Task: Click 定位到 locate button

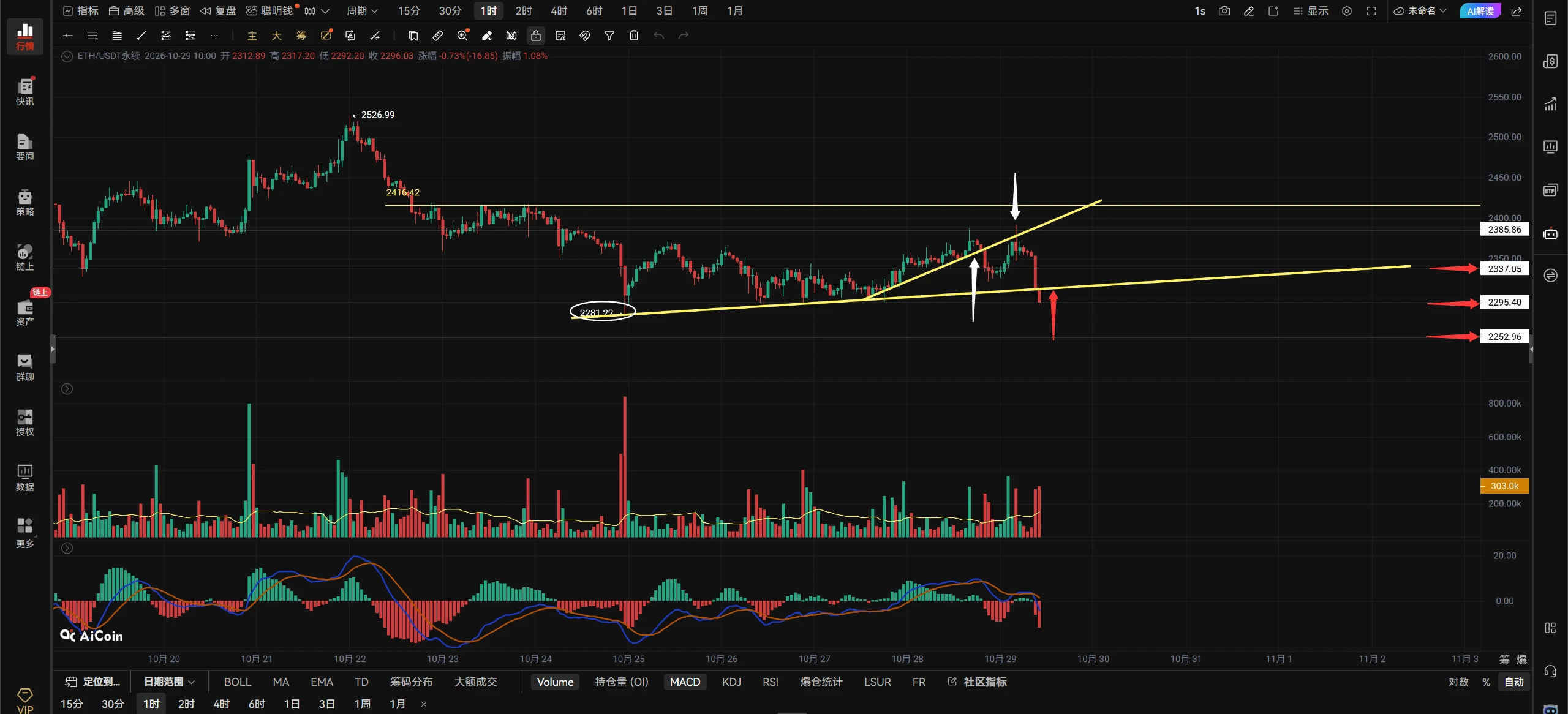Action: click(x=93, y=682)
